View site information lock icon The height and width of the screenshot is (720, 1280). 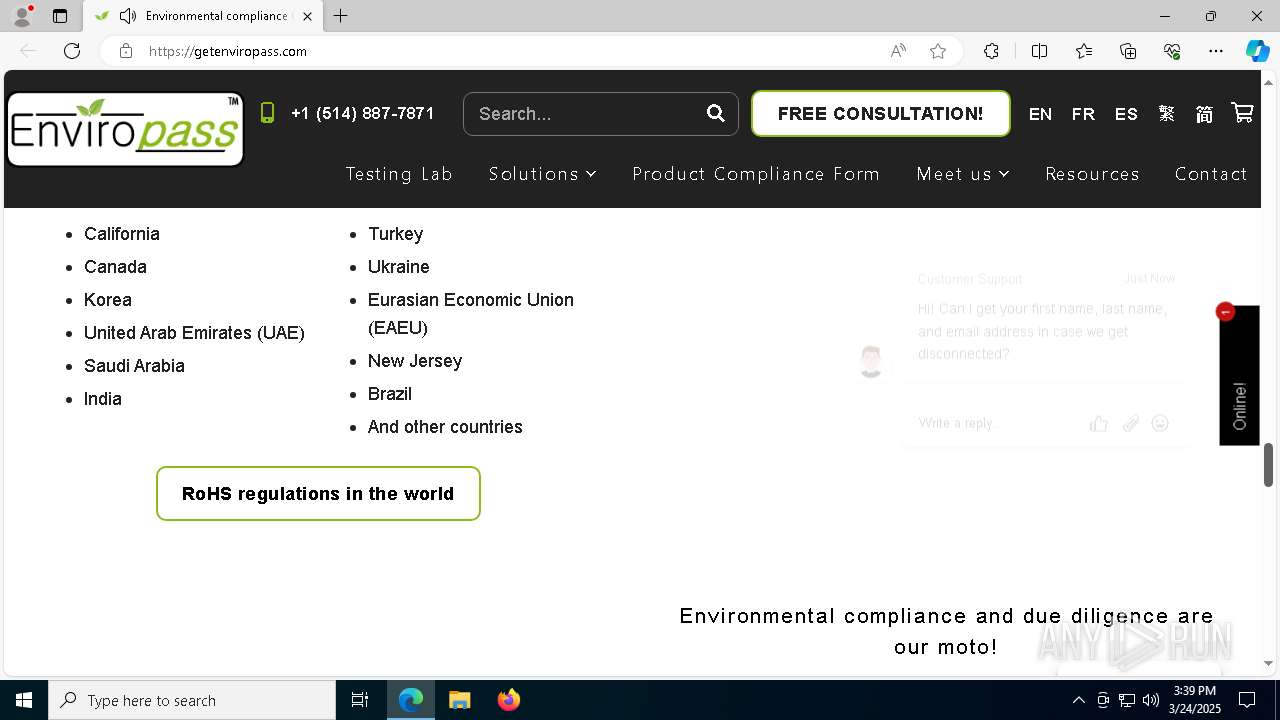126,51
